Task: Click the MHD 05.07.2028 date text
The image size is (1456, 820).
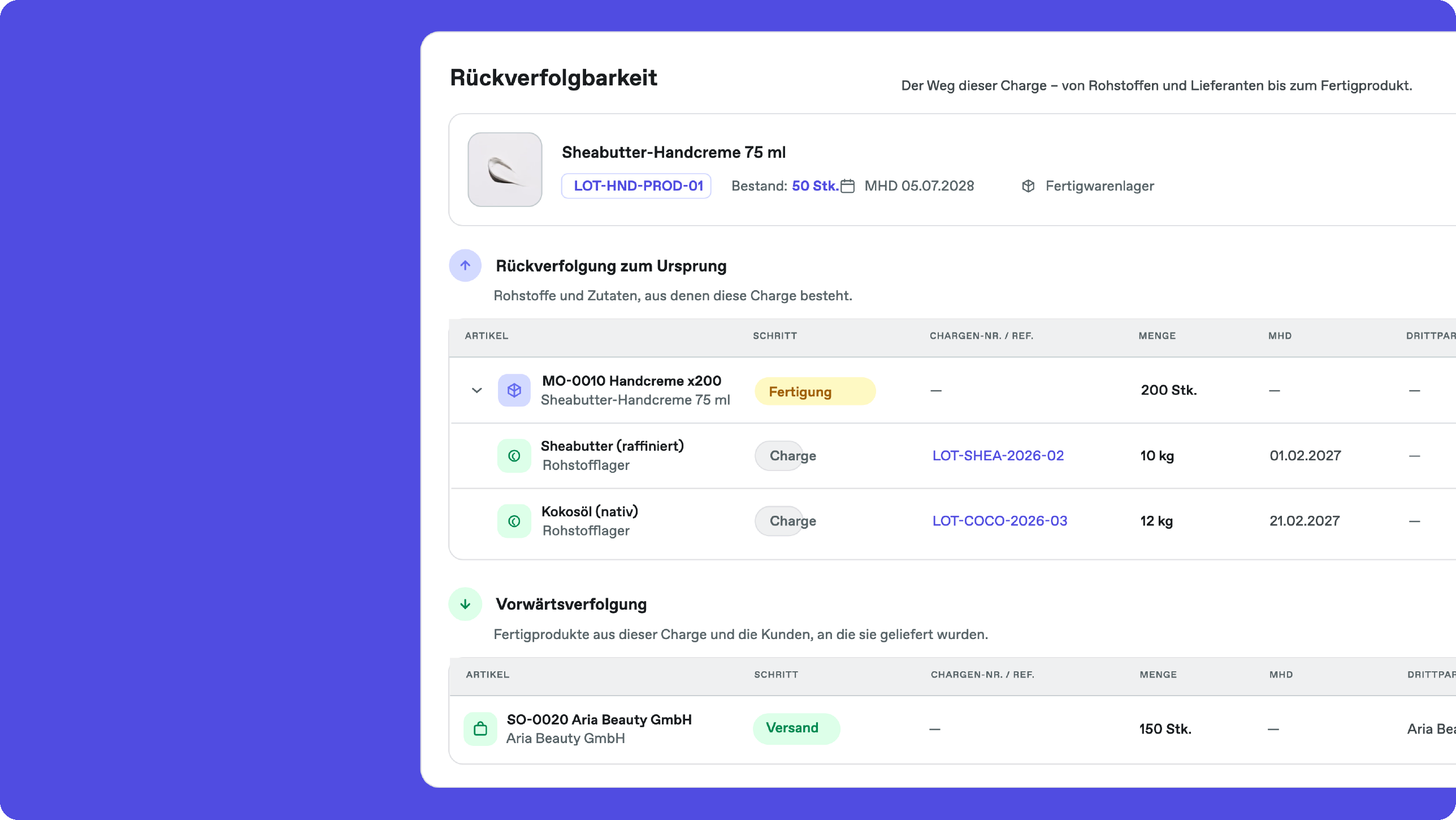Action: (x=919, y=186)
